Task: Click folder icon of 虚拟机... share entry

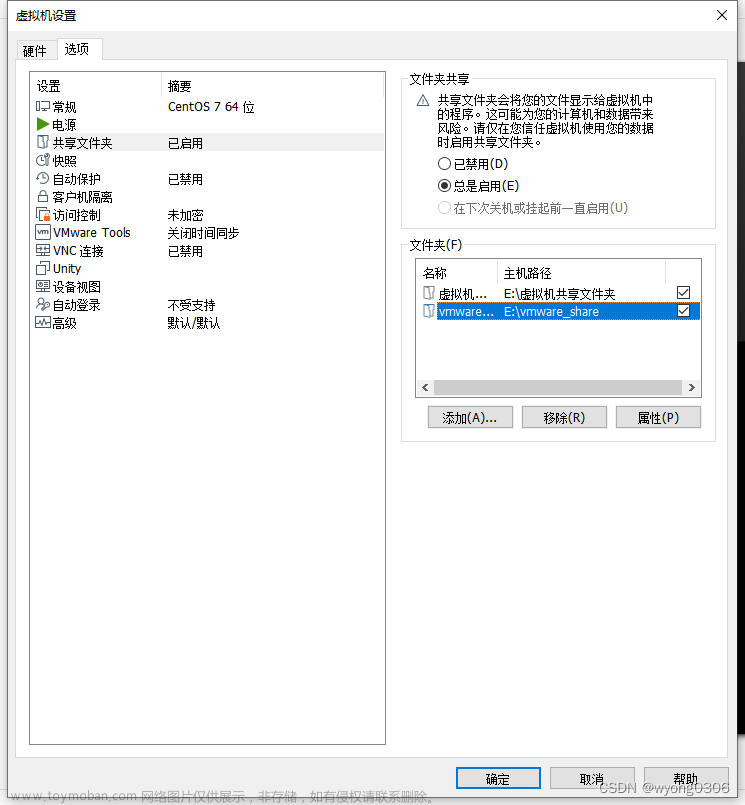Action: coord(429,293)
